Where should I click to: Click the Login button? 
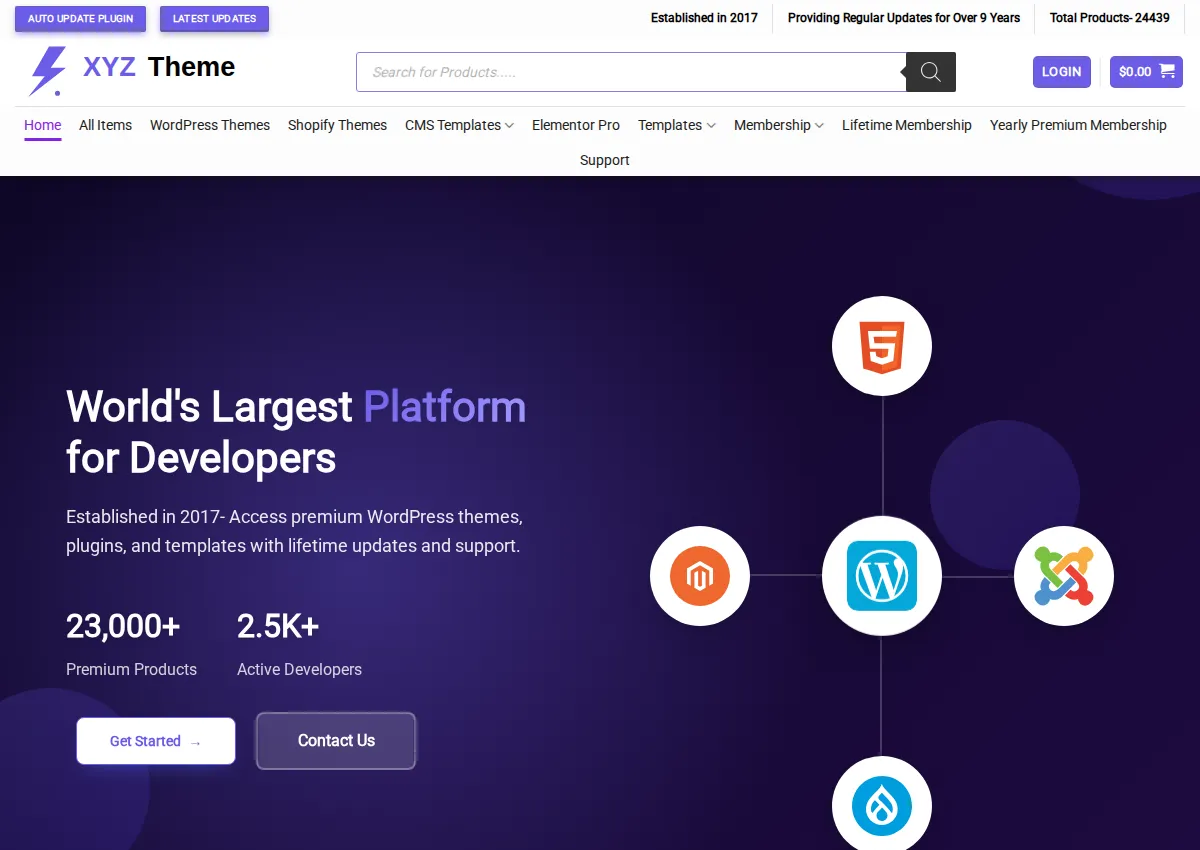[1062, 71]
